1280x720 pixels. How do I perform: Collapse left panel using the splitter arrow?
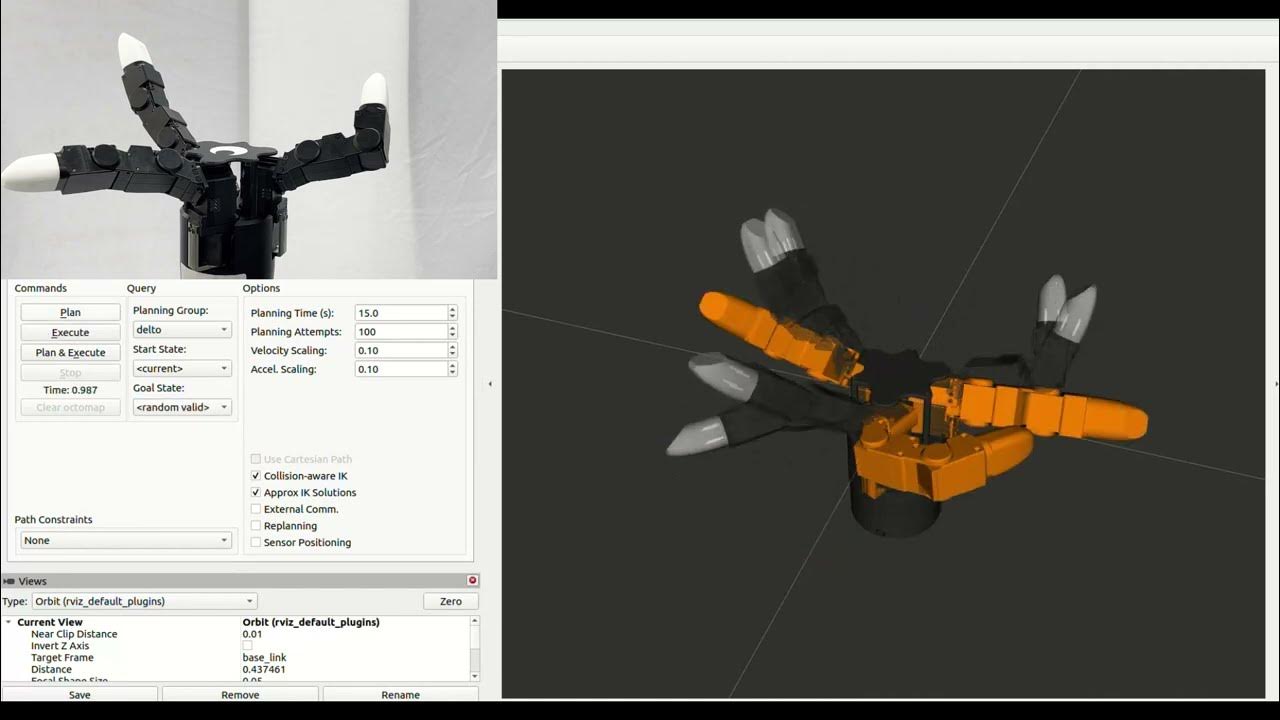tap(489, 384)
